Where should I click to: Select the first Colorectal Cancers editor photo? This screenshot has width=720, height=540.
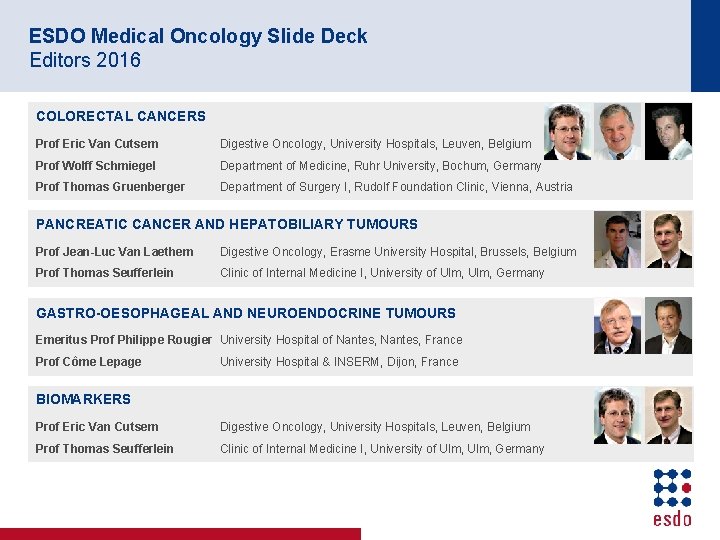(567, 131)
